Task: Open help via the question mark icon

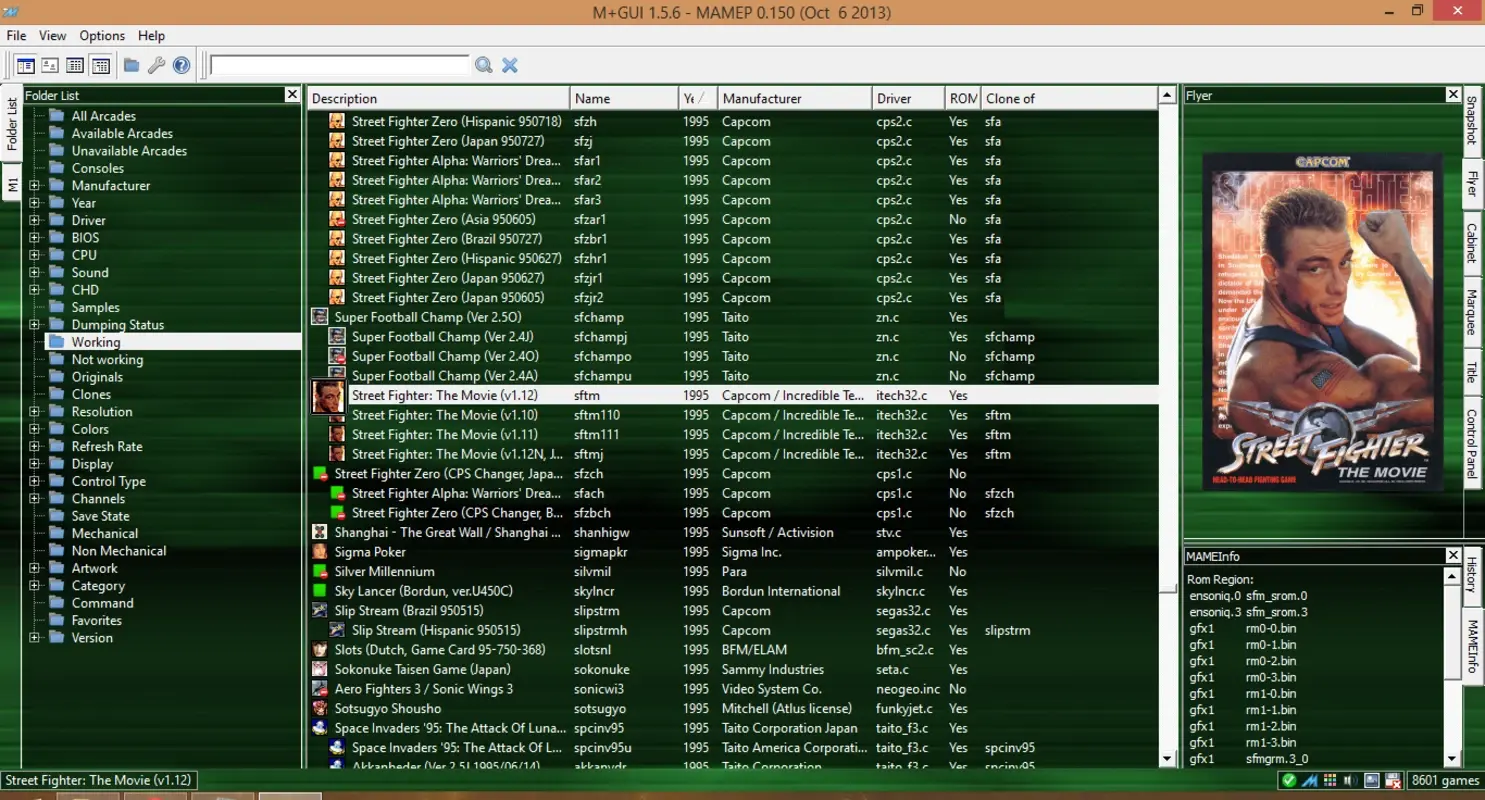Action: 182,65
